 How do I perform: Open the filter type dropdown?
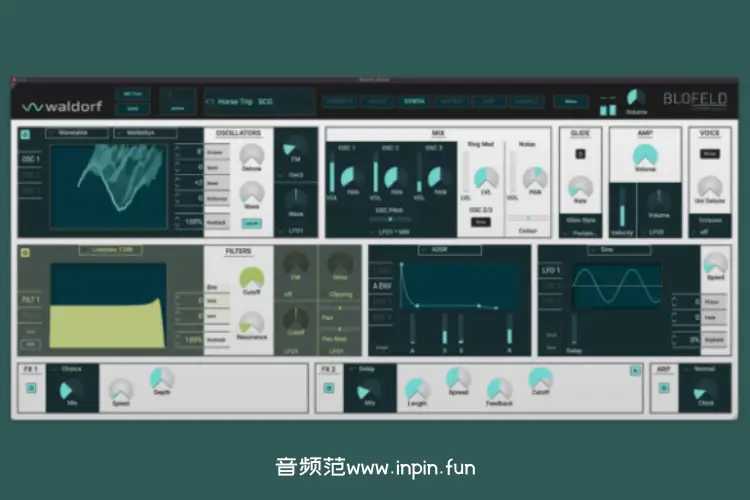pos(111,250)
